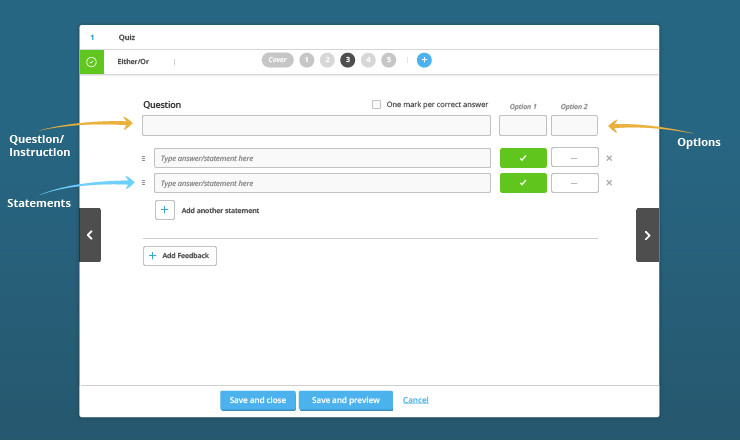Grab the second statement drag handle
This screenshot has width=740, height=440.
pyautogui.click(x=143, y=183)
